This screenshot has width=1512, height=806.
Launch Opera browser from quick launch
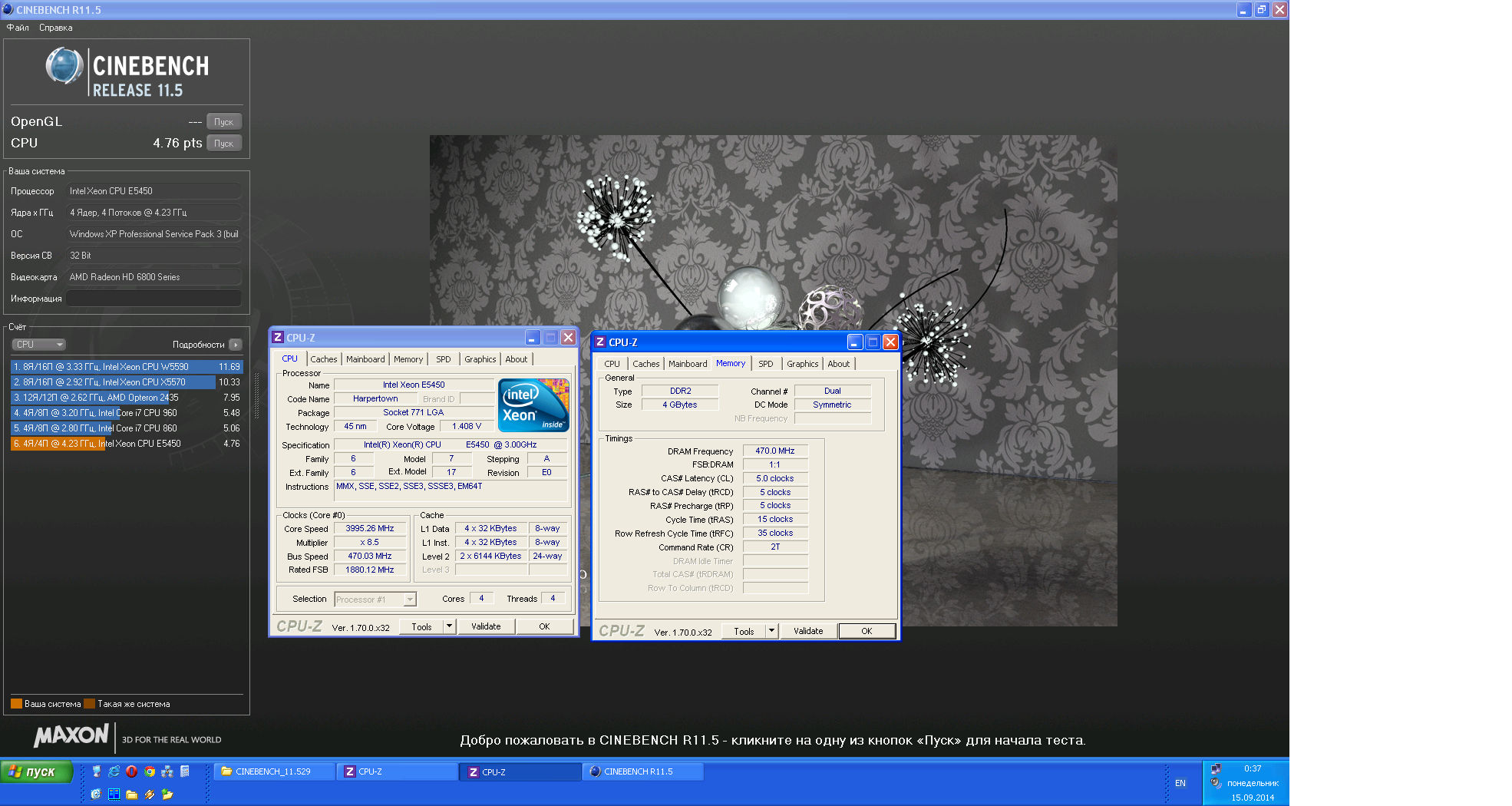coord(131,771)
